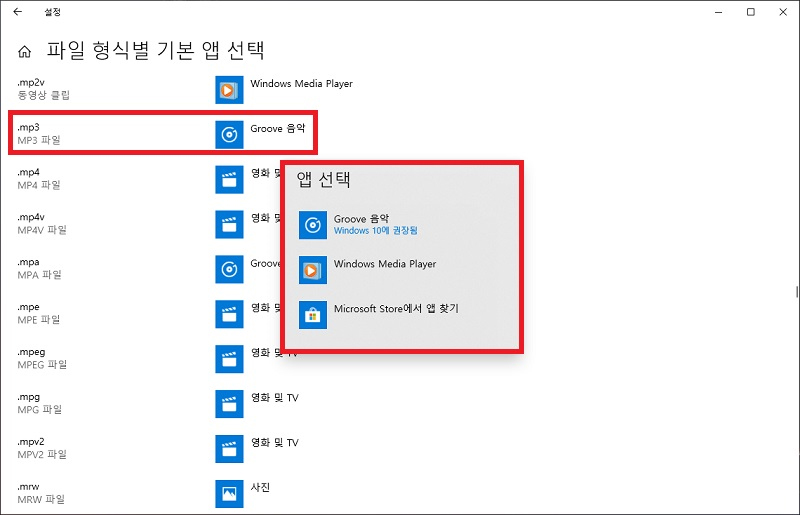Click Windows Media Player label for .mp2v
Screen dimensions: 800x515
tap(301, 84)
